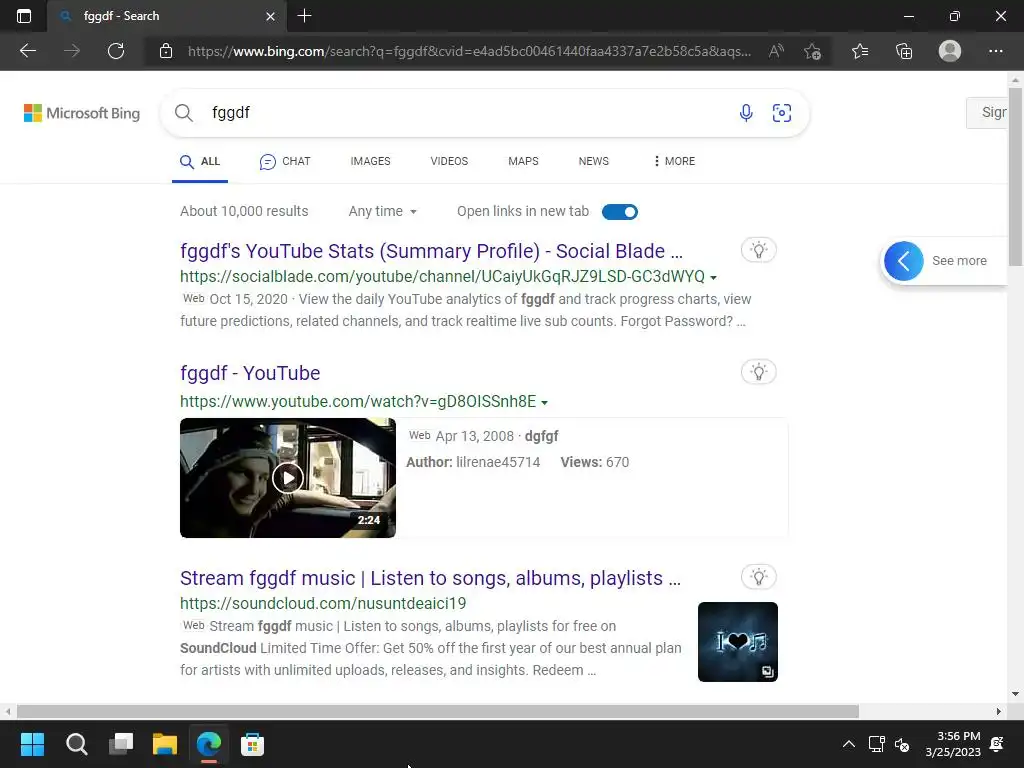Open network status tray icon
1024x768 pixels.
(x=876, y=744)
